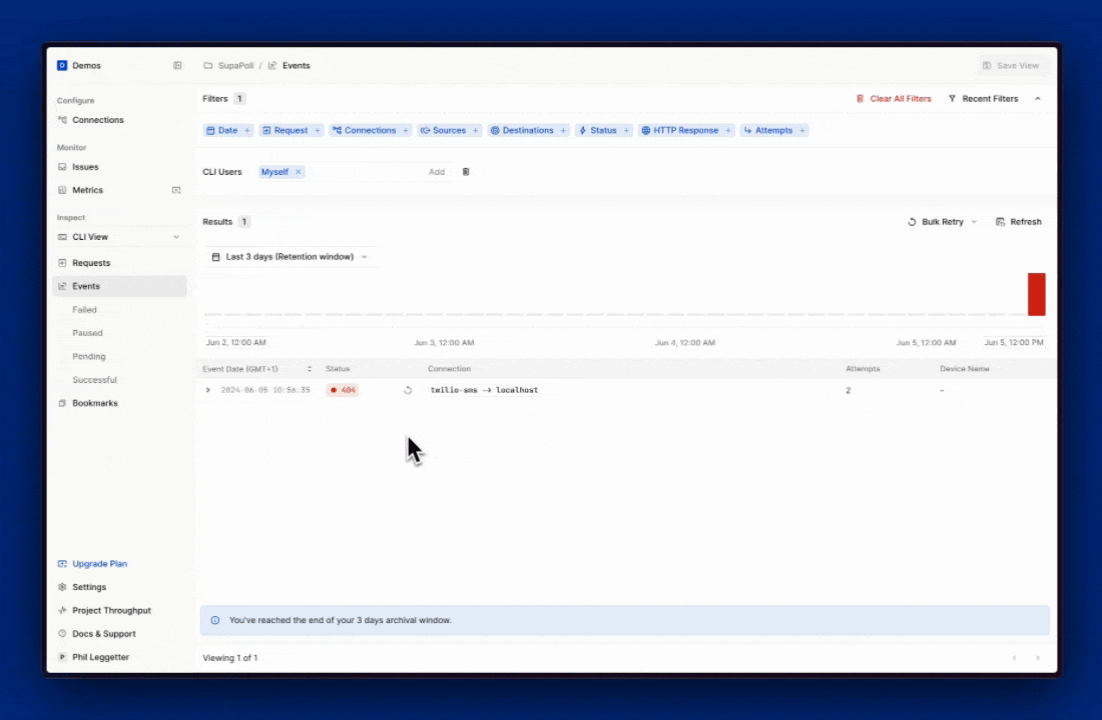Screen dimensions: 1102x720
Task: Open the Last 3 days date range dropdown
Action: coord(290,257)
